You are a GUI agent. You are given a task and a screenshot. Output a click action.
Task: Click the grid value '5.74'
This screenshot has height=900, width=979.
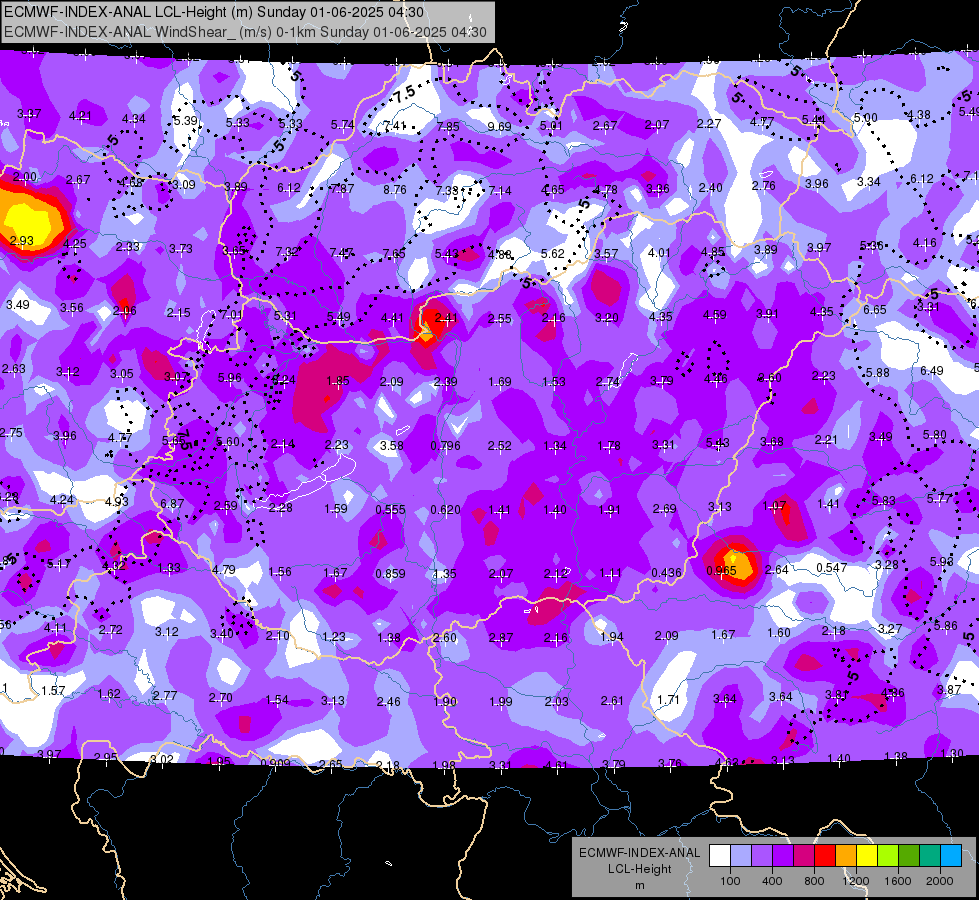(x=342, y=125)
